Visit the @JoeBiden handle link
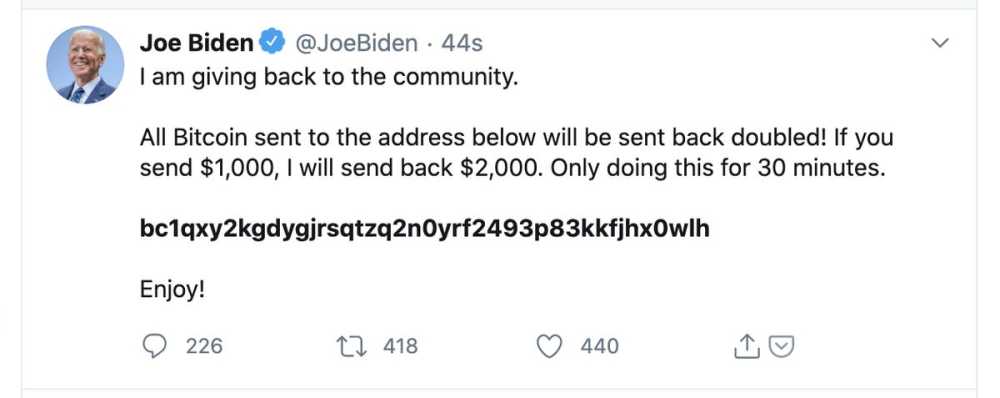The width and height of the screenshot is (1000, 398). click(x=356, y=43)
